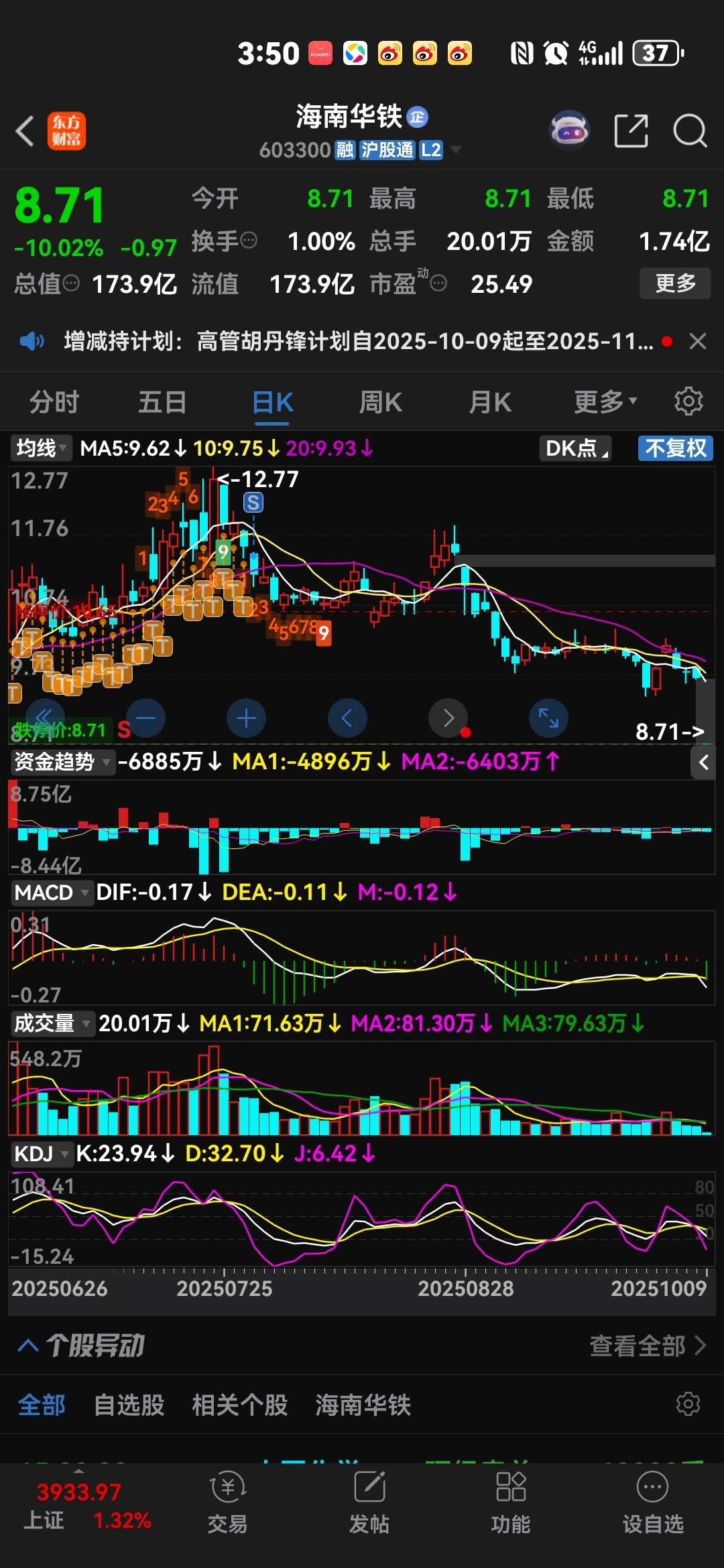The width and height of the screenshot is (724, 1568).
Task: Open 均线 indicator dropdown
Action: click(x=40, y=448)
